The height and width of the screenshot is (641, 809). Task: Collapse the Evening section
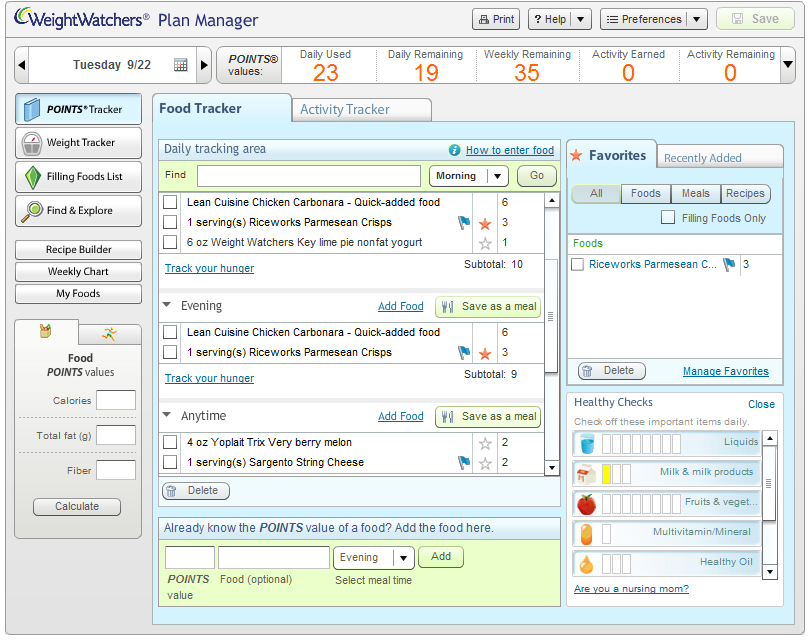(x=167, y=305)
